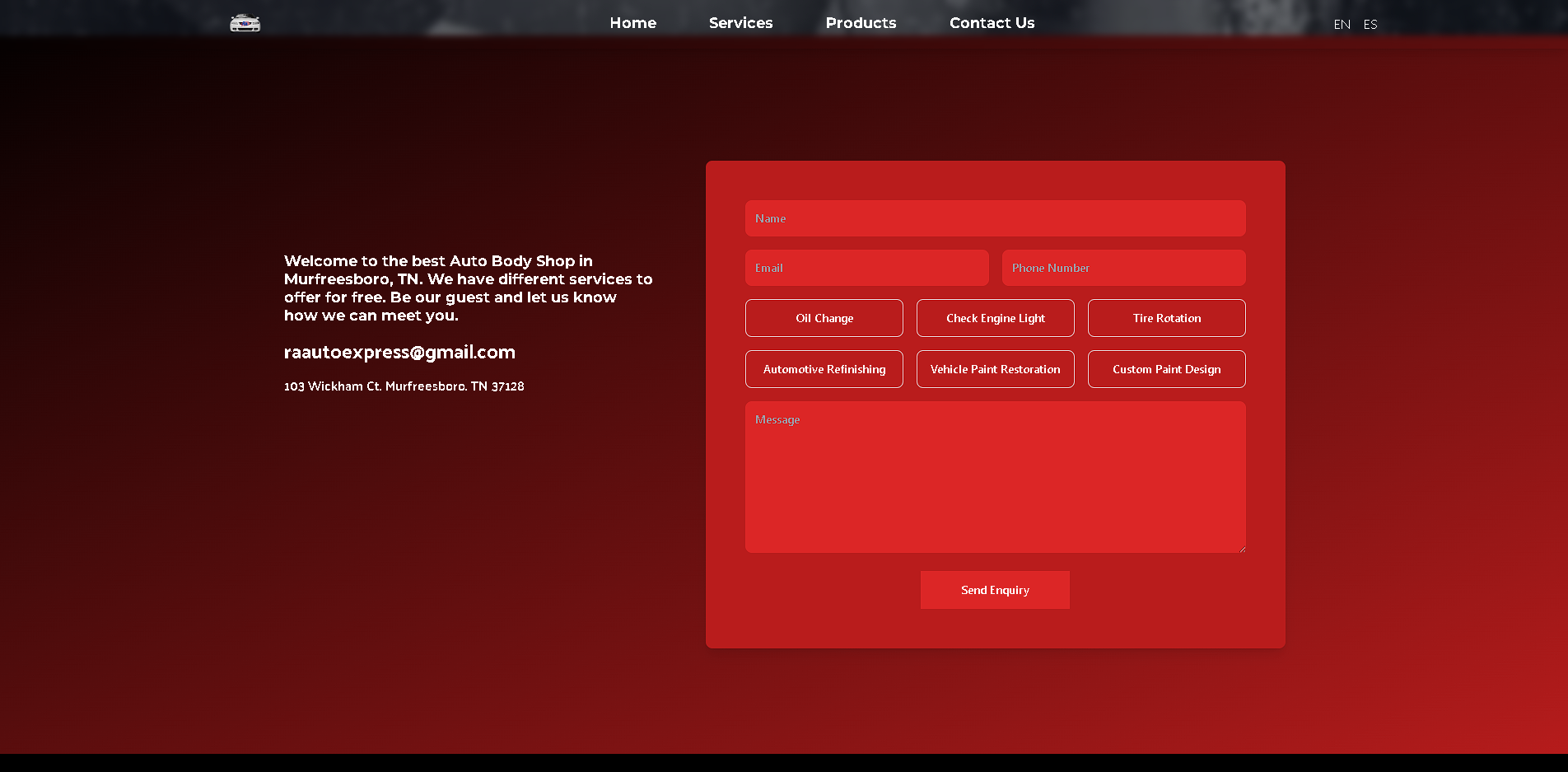Select Custom Paint Design option
This screenshot has height=772, width=1568.
pyautogui.click(x=1166, y=369)
